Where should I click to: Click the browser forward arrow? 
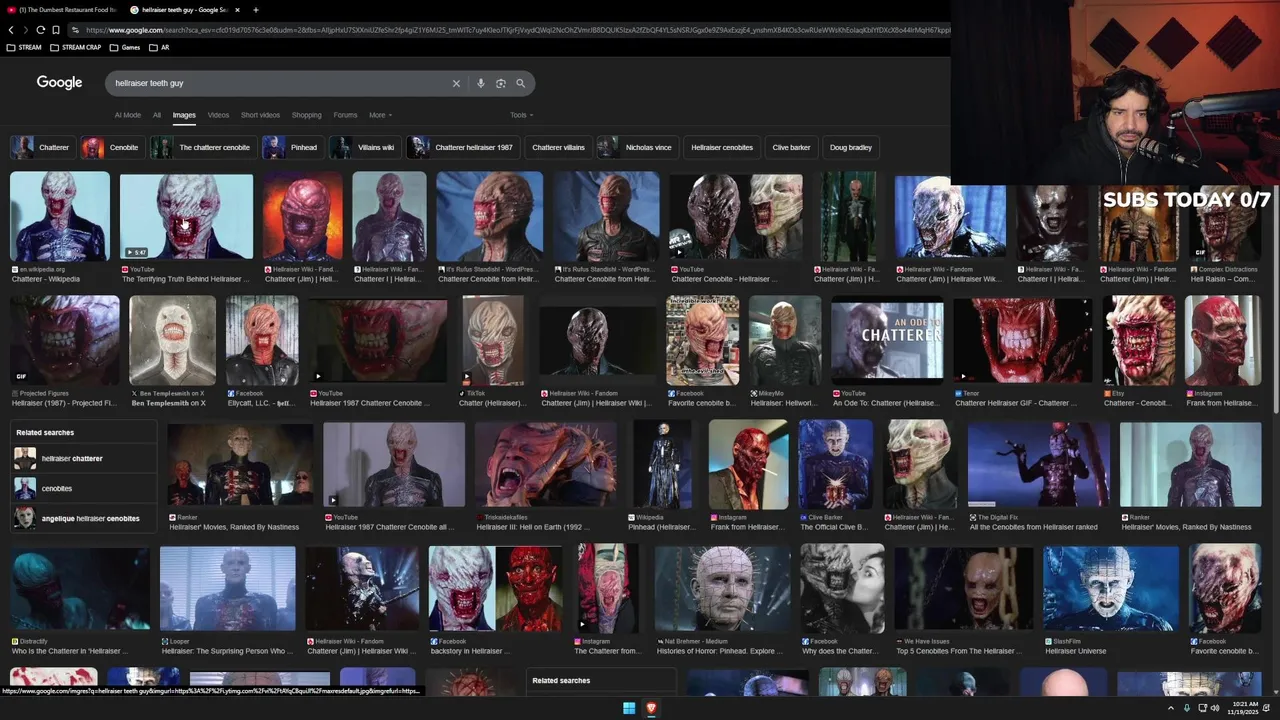click(x=25, y=30)
